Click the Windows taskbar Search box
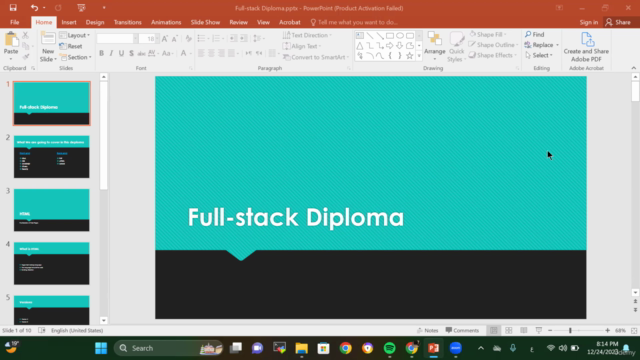Screen dimensions: 640x360 pyautogui.click(x=169, y=348)
